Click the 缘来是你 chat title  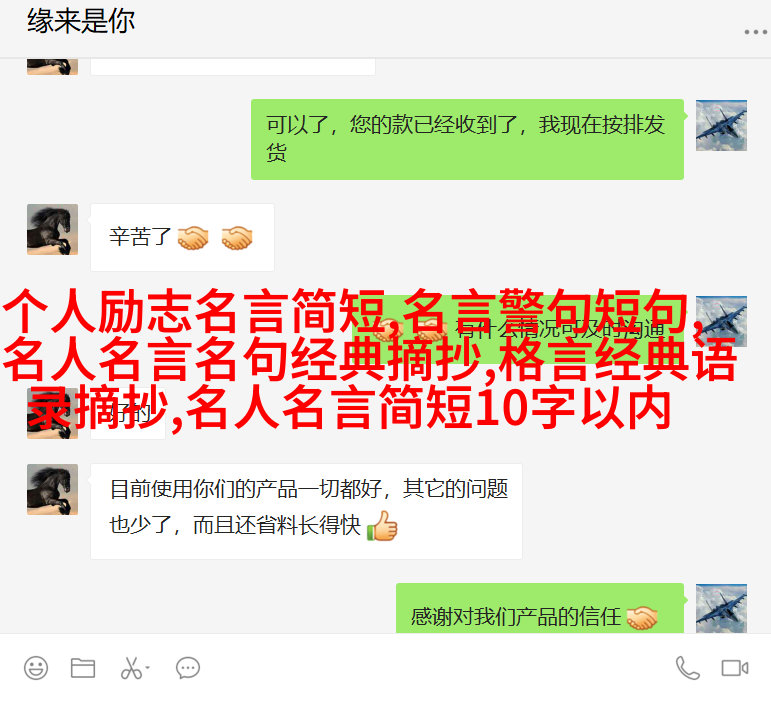tap(81, 21)
